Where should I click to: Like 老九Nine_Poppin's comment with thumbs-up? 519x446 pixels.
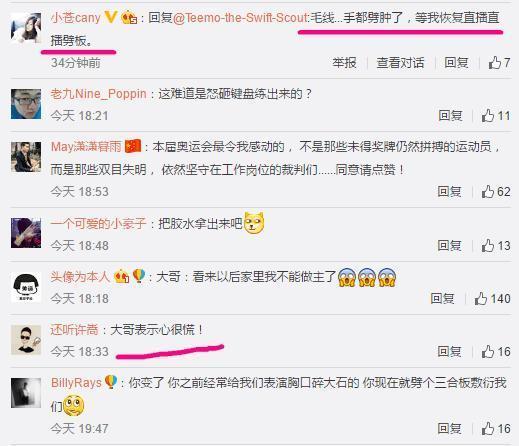pos(496,116)
